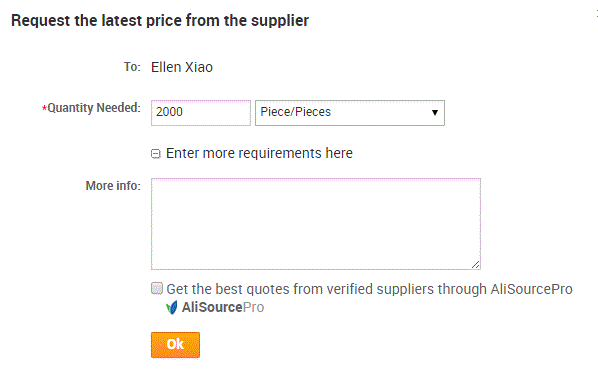Image resolution: width=598 pixels, height=376 pixels.
Task: Focus the Quantity Needed field showing 2000
Action: (x=201, y=112)
